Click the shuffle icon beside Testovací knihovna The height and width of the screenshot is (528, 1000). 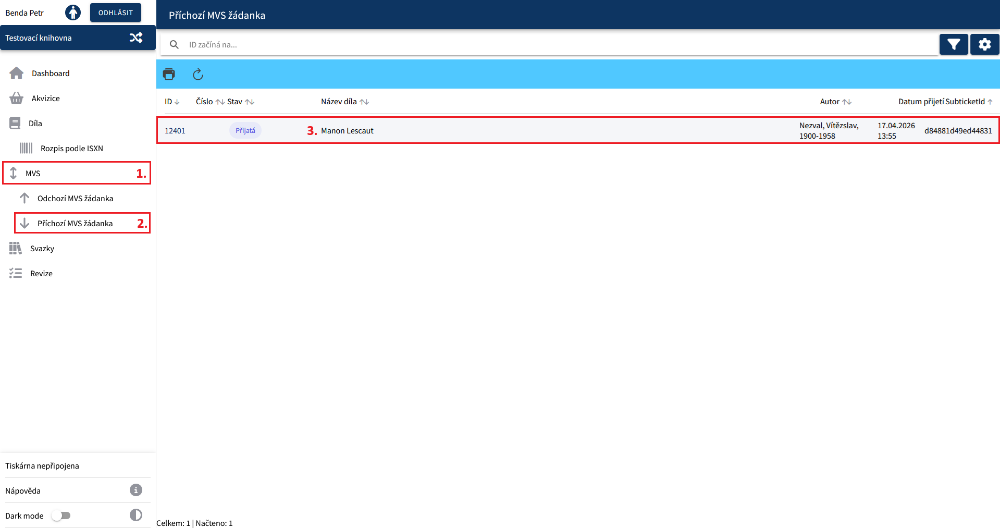(136, 38)
